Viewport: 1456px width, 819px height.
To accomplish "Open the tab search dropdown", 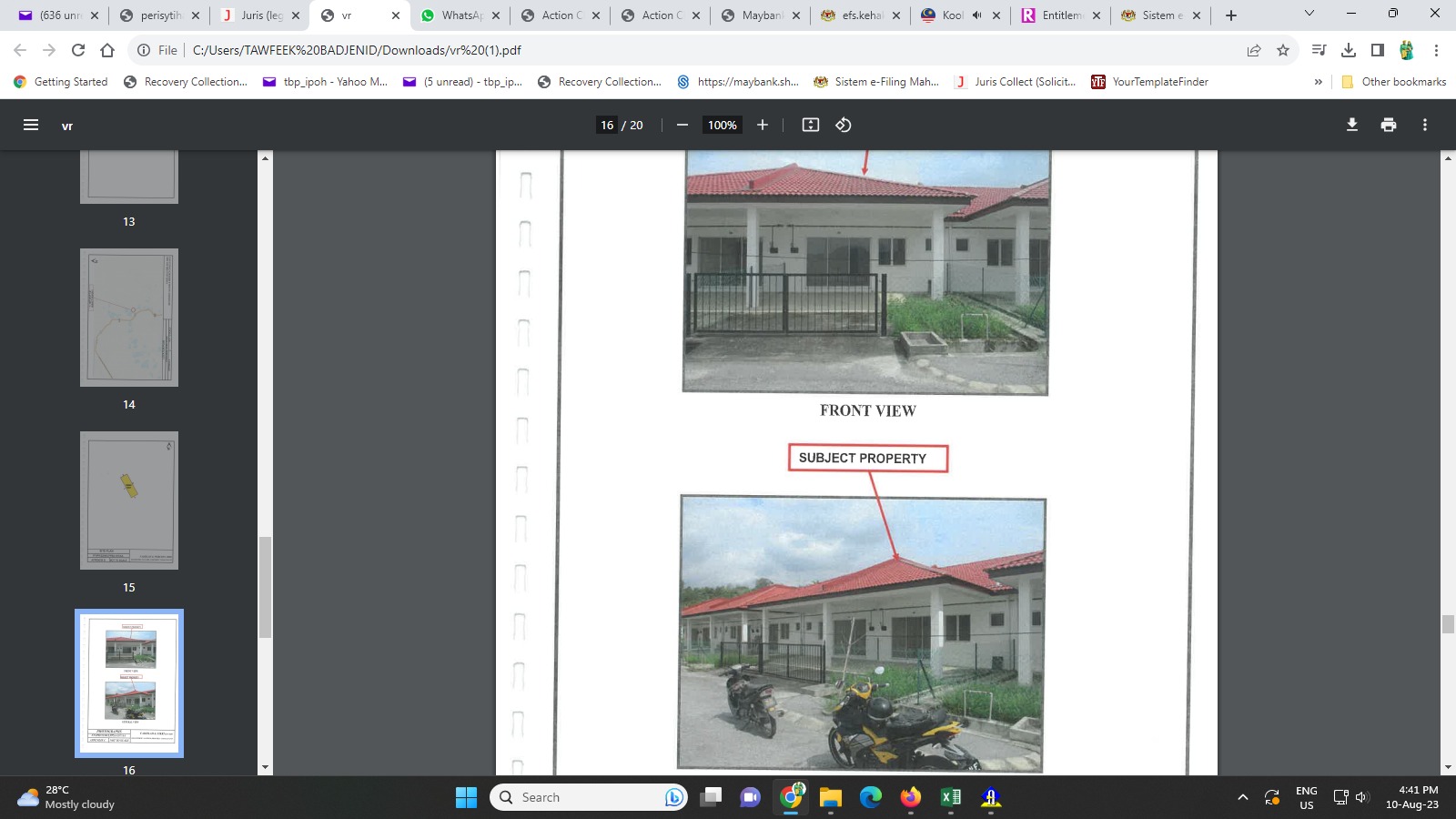I will point(1309,14).
